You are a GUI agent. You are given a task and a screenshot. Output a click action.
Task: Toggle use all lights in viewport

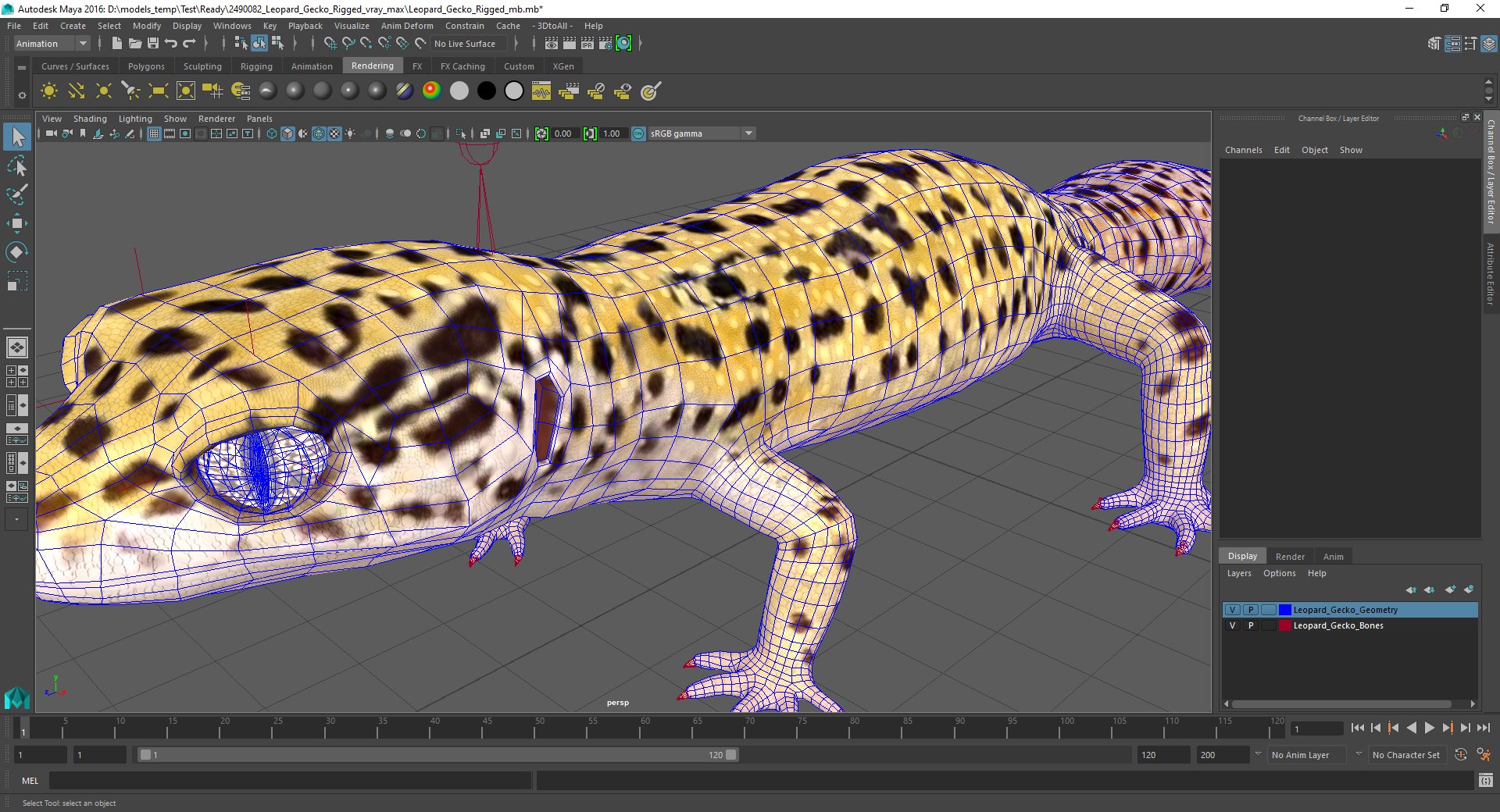click(x=350, y=134)
